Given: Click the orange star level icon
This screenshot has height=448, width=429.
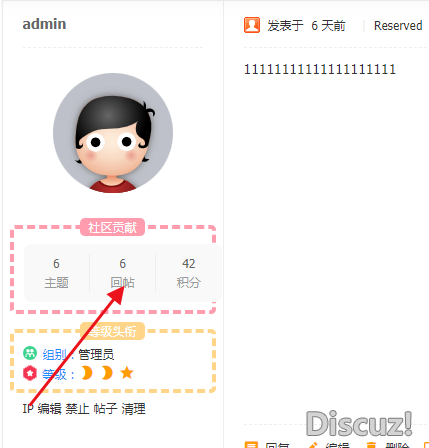Looking at the screenshot, I should (127, 373).
